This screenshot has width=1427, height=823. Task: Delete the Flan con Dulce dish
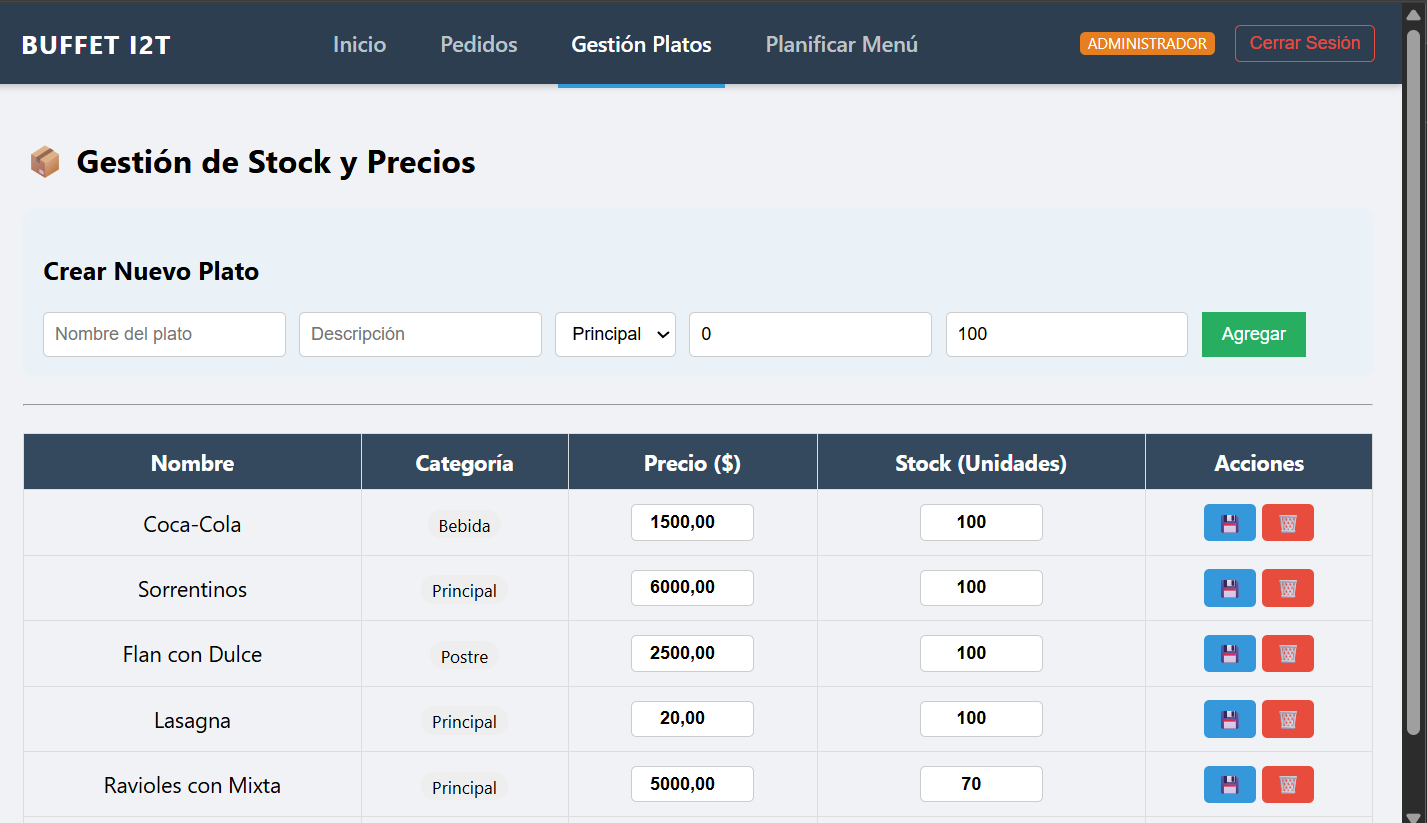[x=1287, y=654]
